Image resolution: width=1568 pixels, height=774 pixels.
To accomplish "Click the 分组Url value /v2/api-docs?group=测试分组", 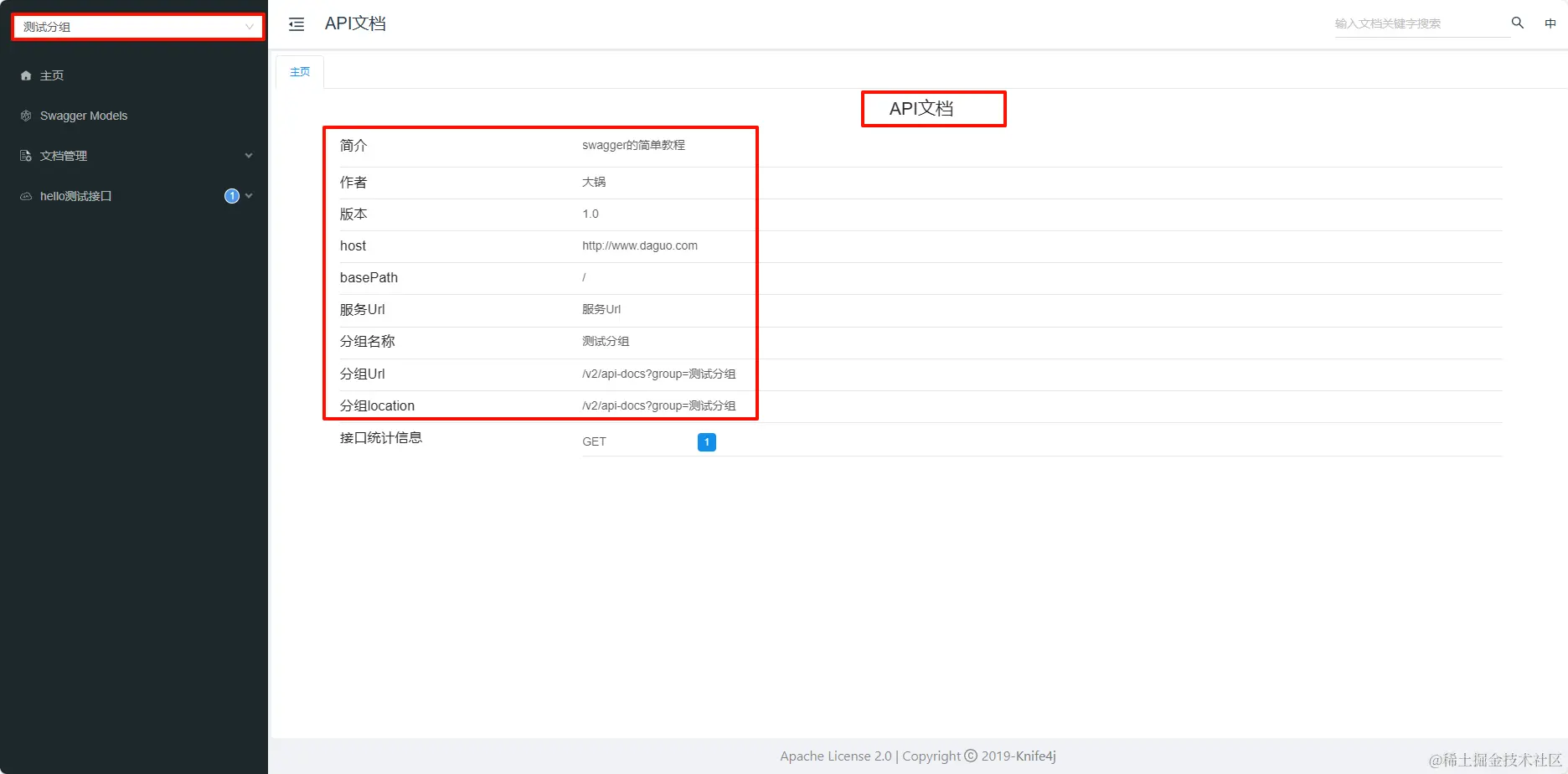I will 659,374.
